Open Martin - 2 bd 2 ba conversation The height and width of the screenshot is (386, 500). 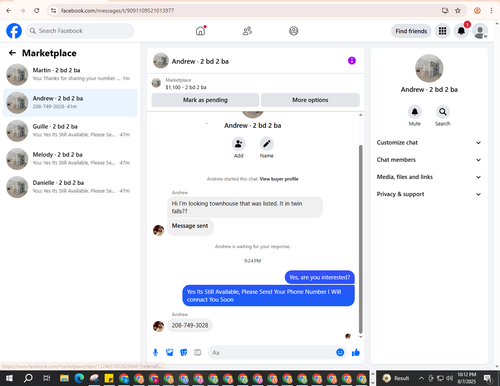click(x=70, y=74)
